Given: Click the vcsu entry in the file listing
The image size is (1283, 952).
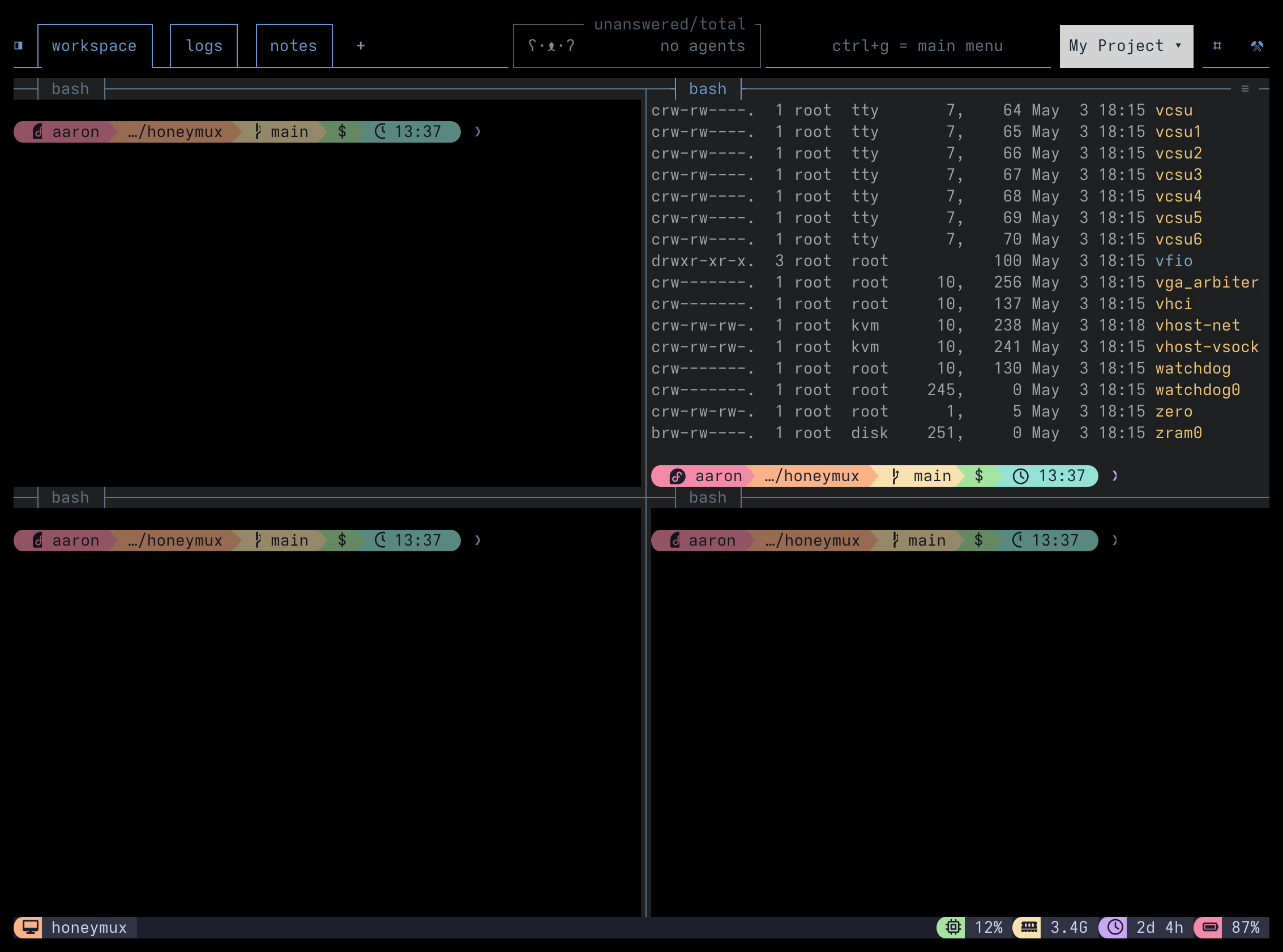Looking at the screenshot, I should pos(1174,110).
